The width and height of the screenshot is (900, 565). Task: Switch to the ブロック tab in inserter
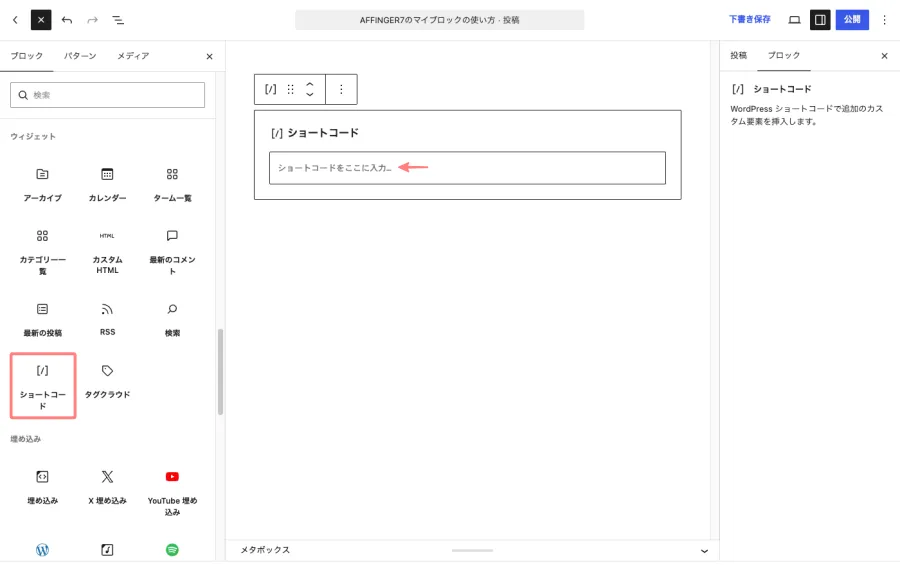pyautogui.click(x=26, y=56)
